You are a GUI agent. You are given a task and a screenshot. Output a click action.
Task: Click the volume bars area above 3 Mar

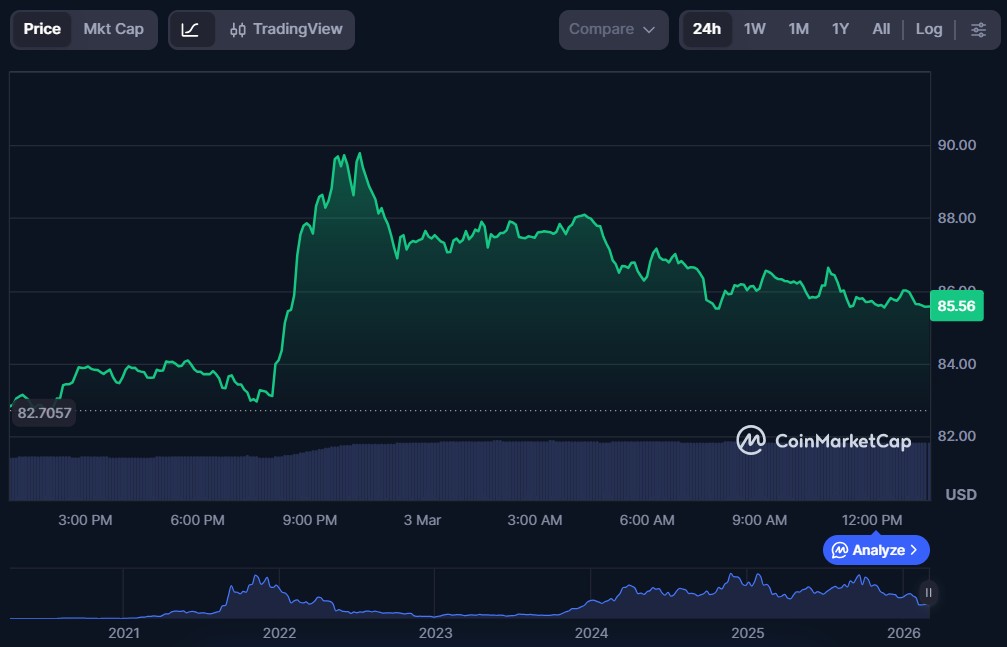(x=421, y=470)
